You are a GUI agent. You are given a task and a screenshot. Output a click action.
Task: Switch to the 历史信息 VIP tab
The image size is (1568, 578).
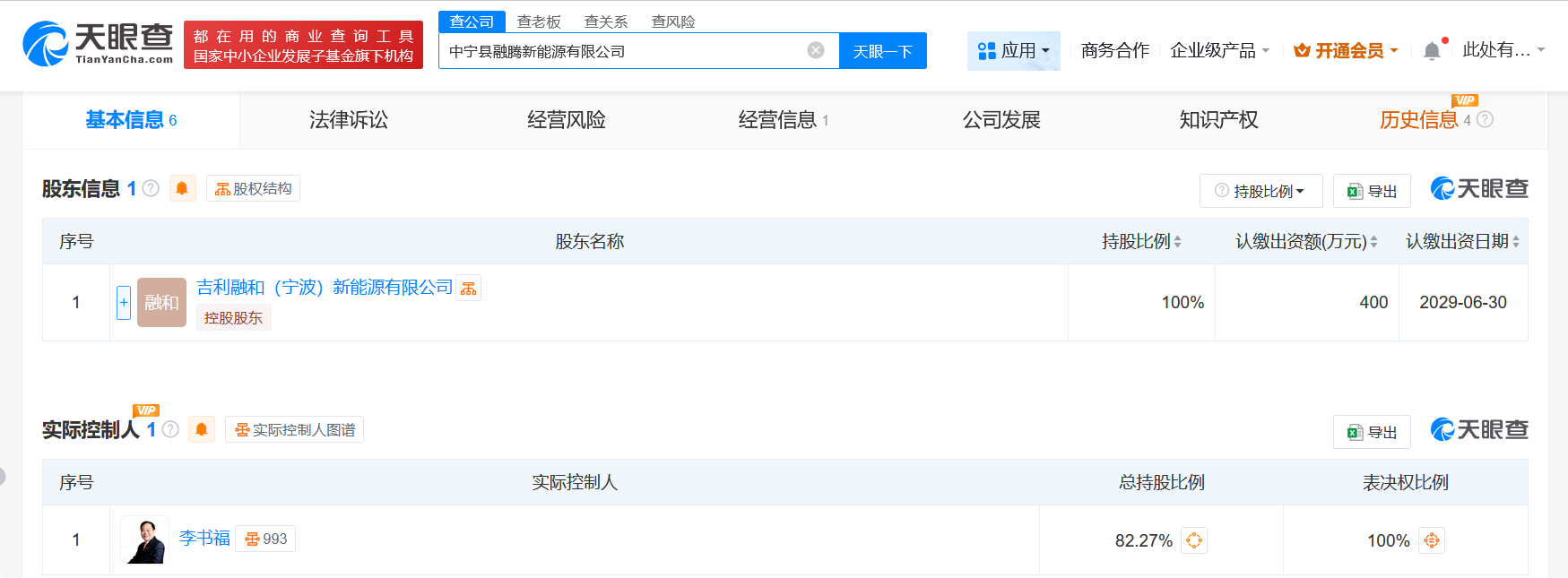click(1419, 120)
